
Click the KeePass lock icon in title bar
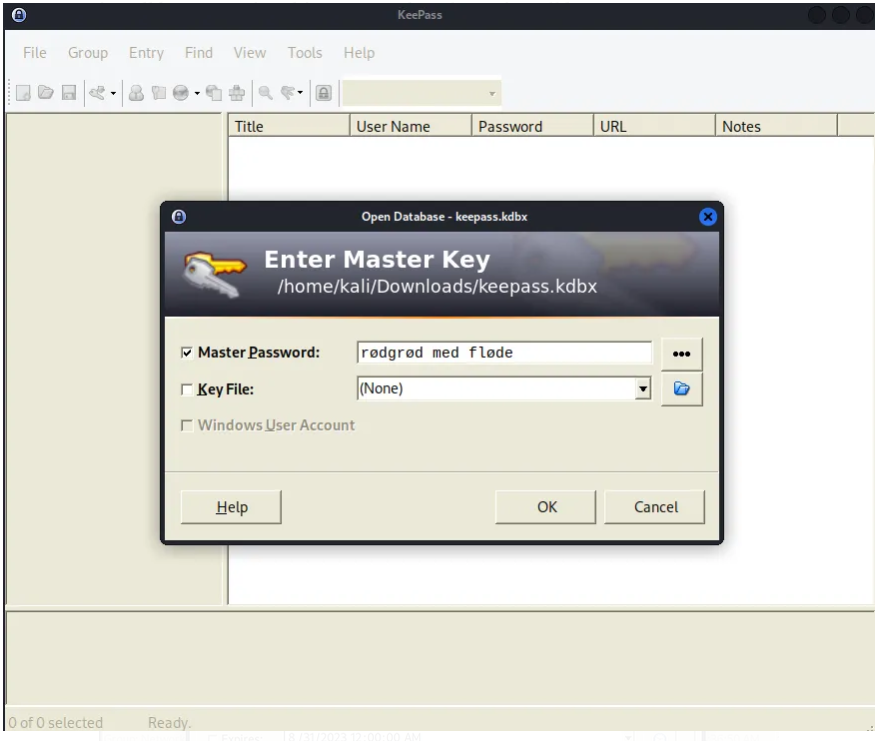pyautogui.click(x=19, y=15)
